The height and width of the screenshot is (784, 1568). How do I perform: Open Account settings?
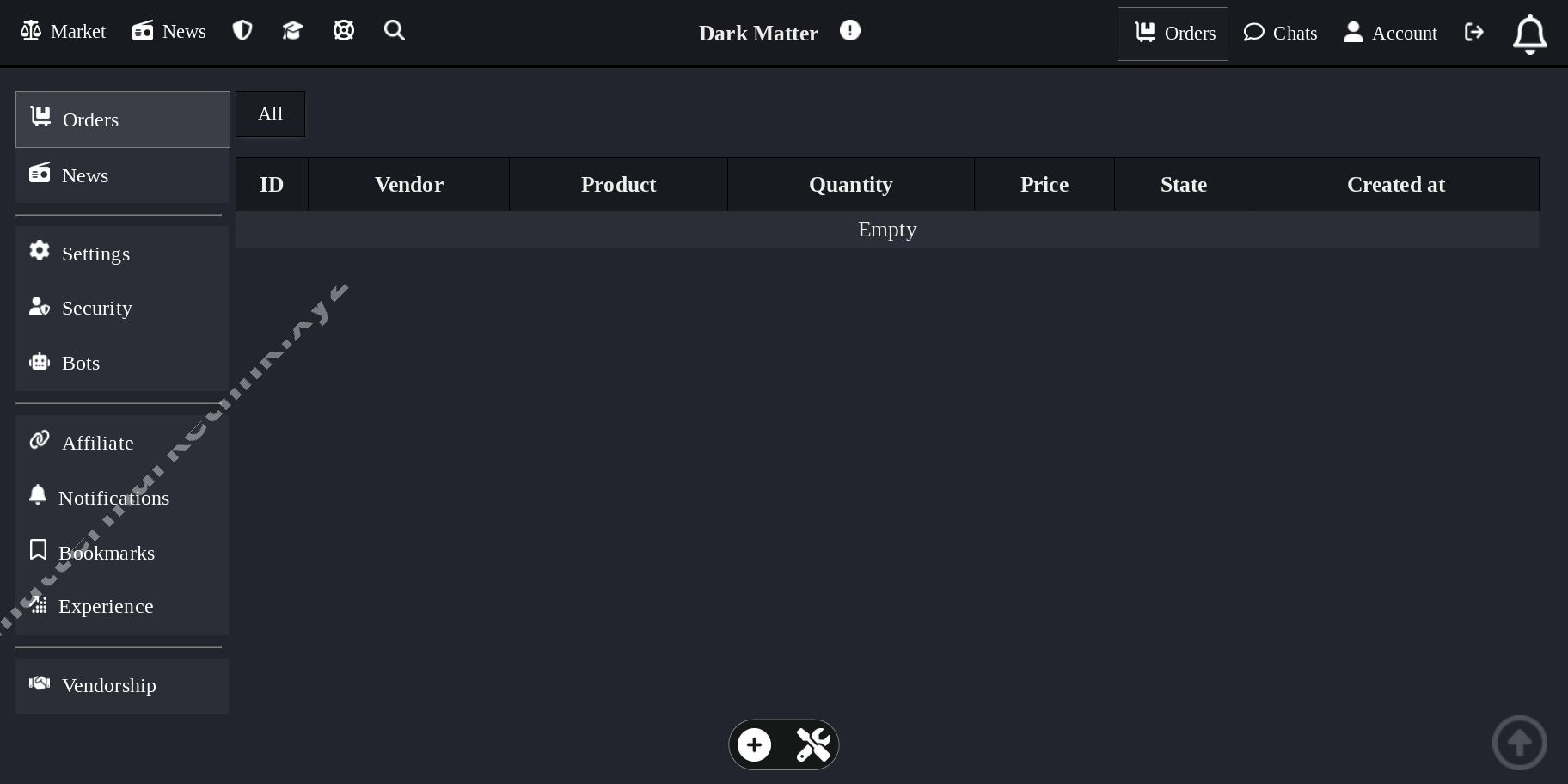[1389, 33]
